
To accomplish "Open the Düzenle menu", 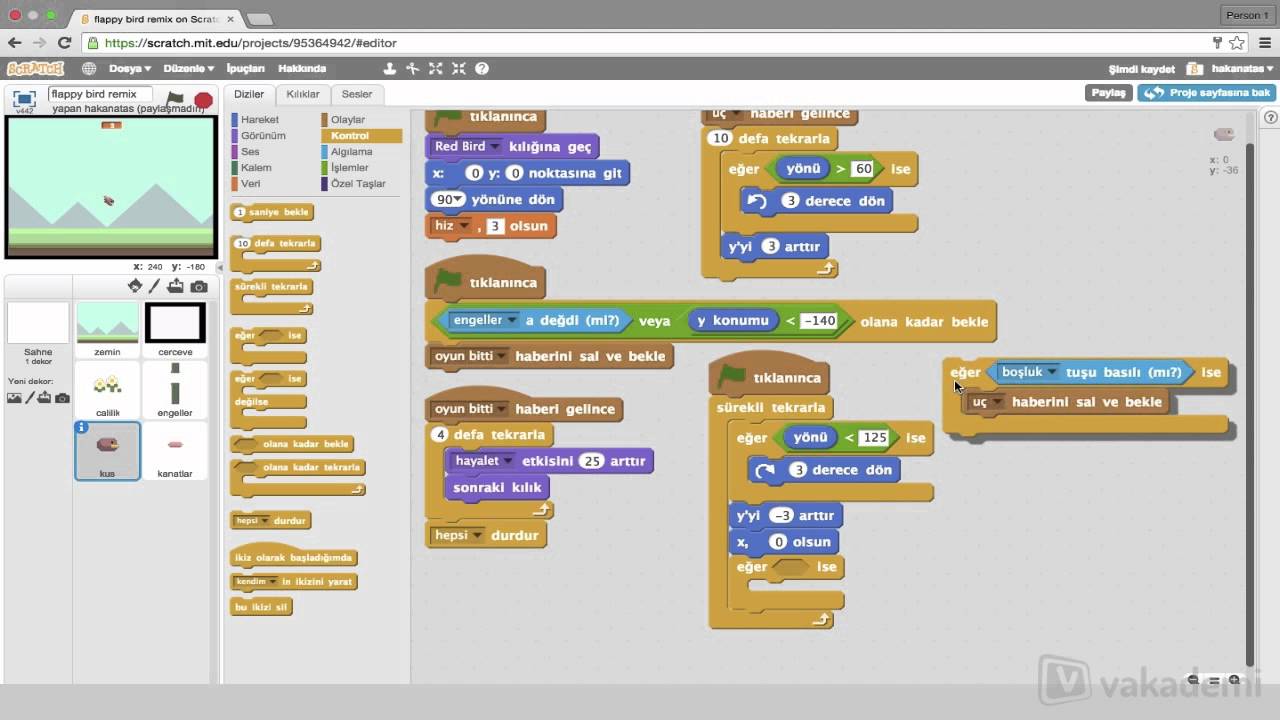I will coord(188,69).
